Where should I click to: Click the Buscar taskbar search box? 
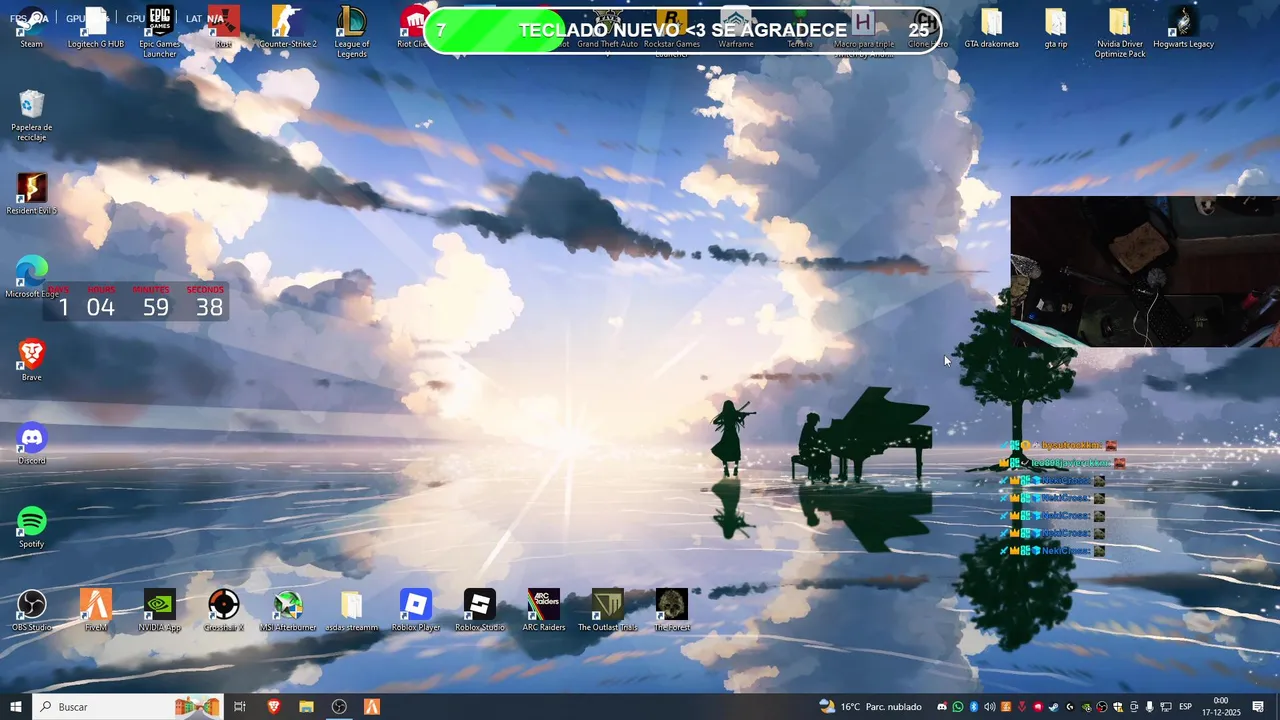[x=128, y=707]
